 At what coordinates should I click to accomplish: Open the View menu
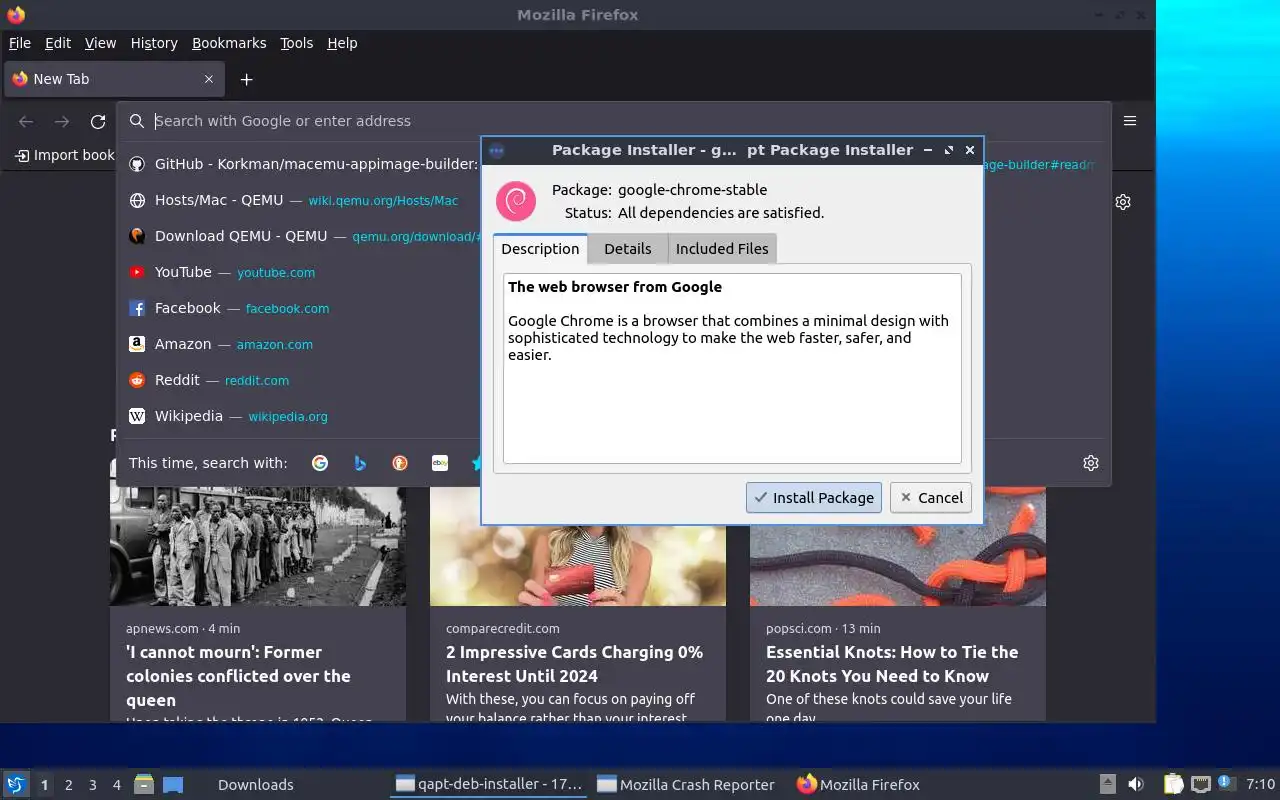(101, 43)
